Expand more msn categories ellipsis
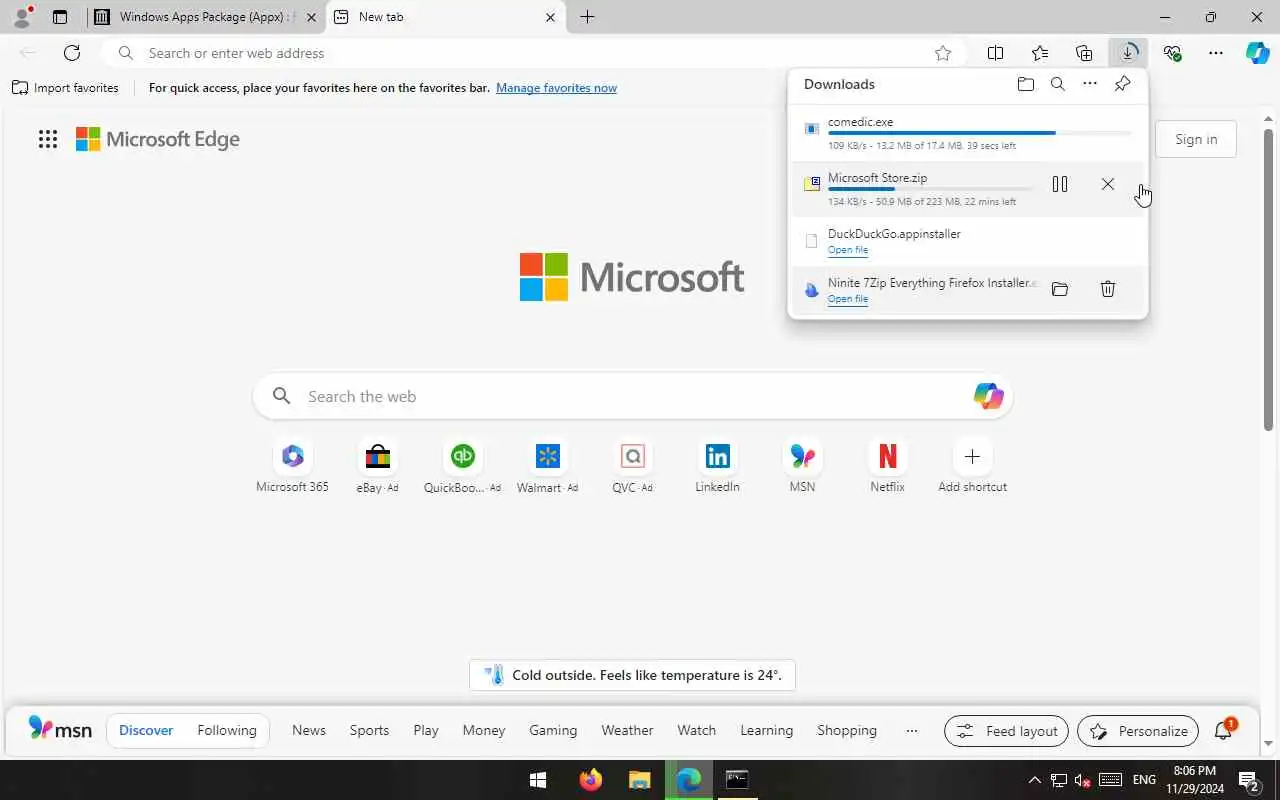 click(x=911, y=730)
